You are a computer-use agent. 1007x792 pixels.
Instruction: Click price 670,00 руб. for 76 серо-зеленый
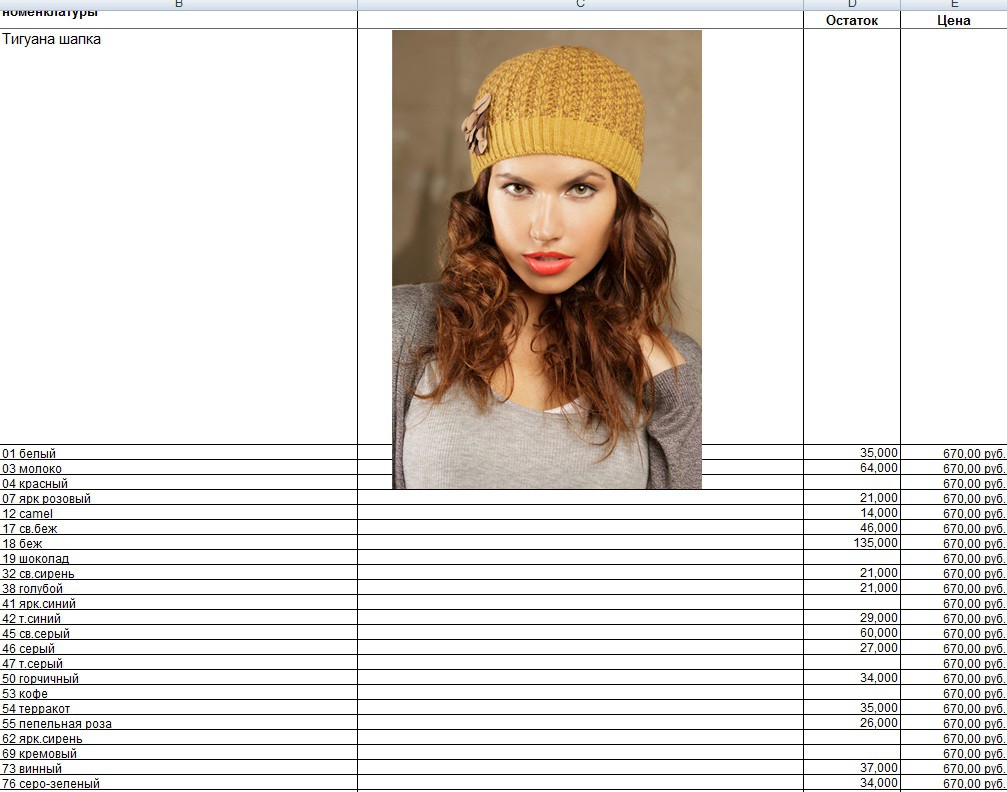(954, 782)
